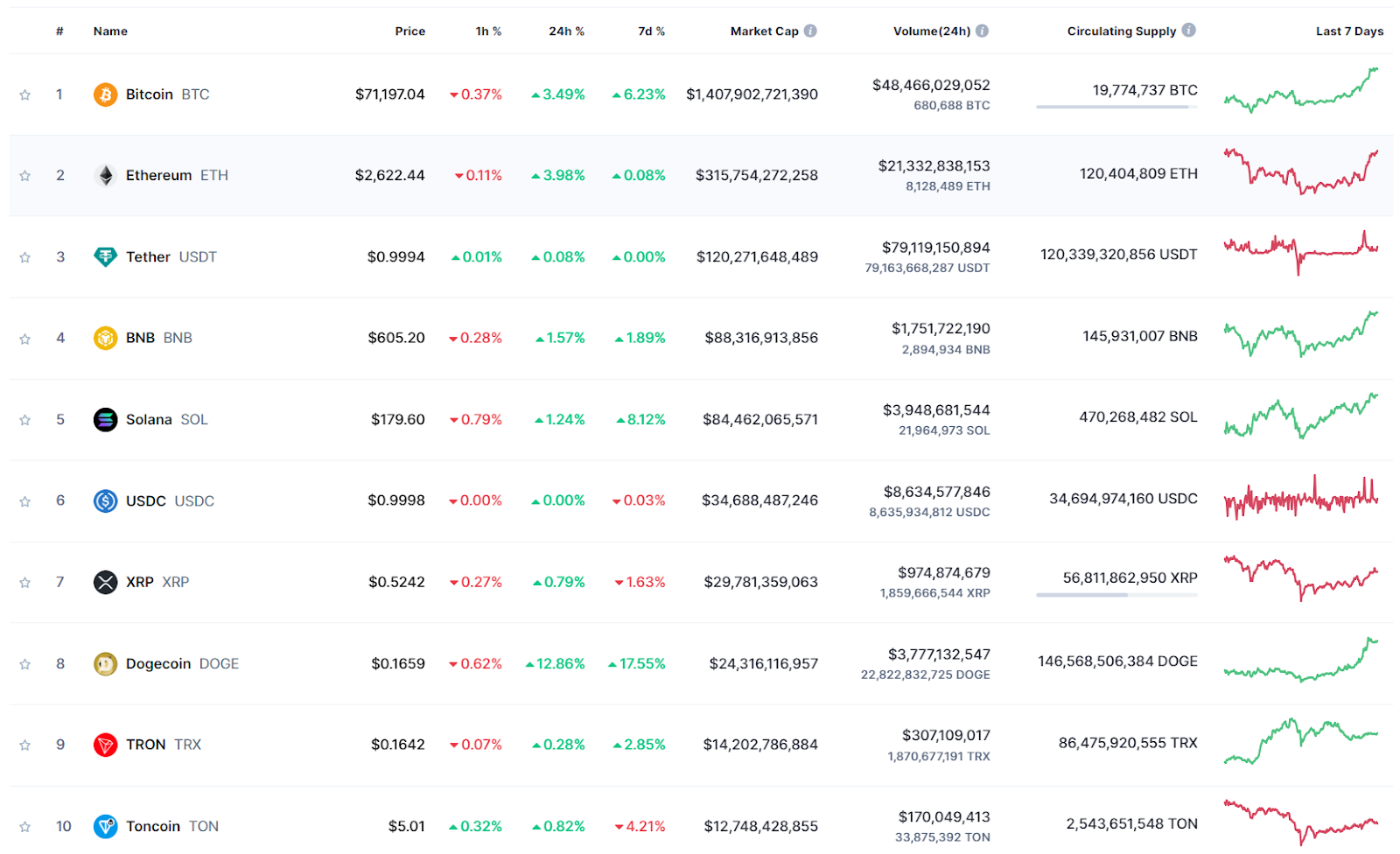Sort table by Price column header
Viewport: 1400px width, 854px height.
click(409, 31)
